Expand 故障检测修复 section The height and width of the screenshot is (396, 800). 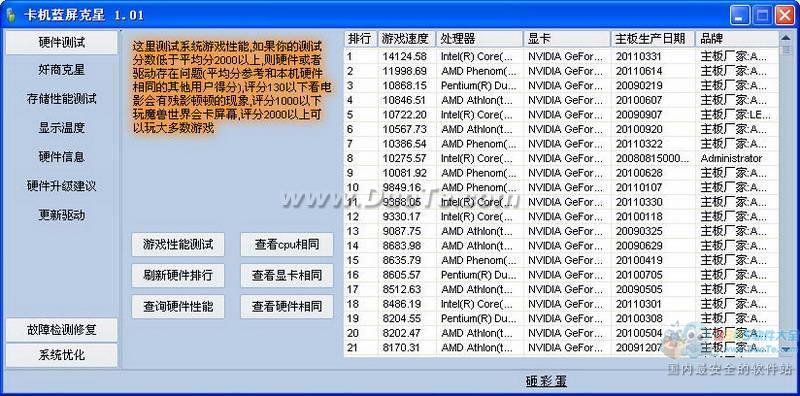61,330
